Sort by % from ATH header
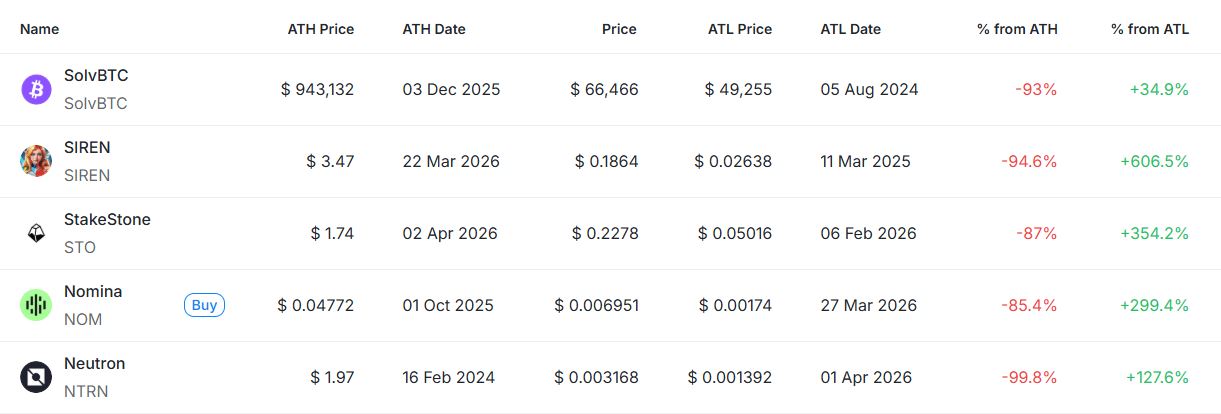Screen dimensions: 1221x414 tap(1017, 29)
